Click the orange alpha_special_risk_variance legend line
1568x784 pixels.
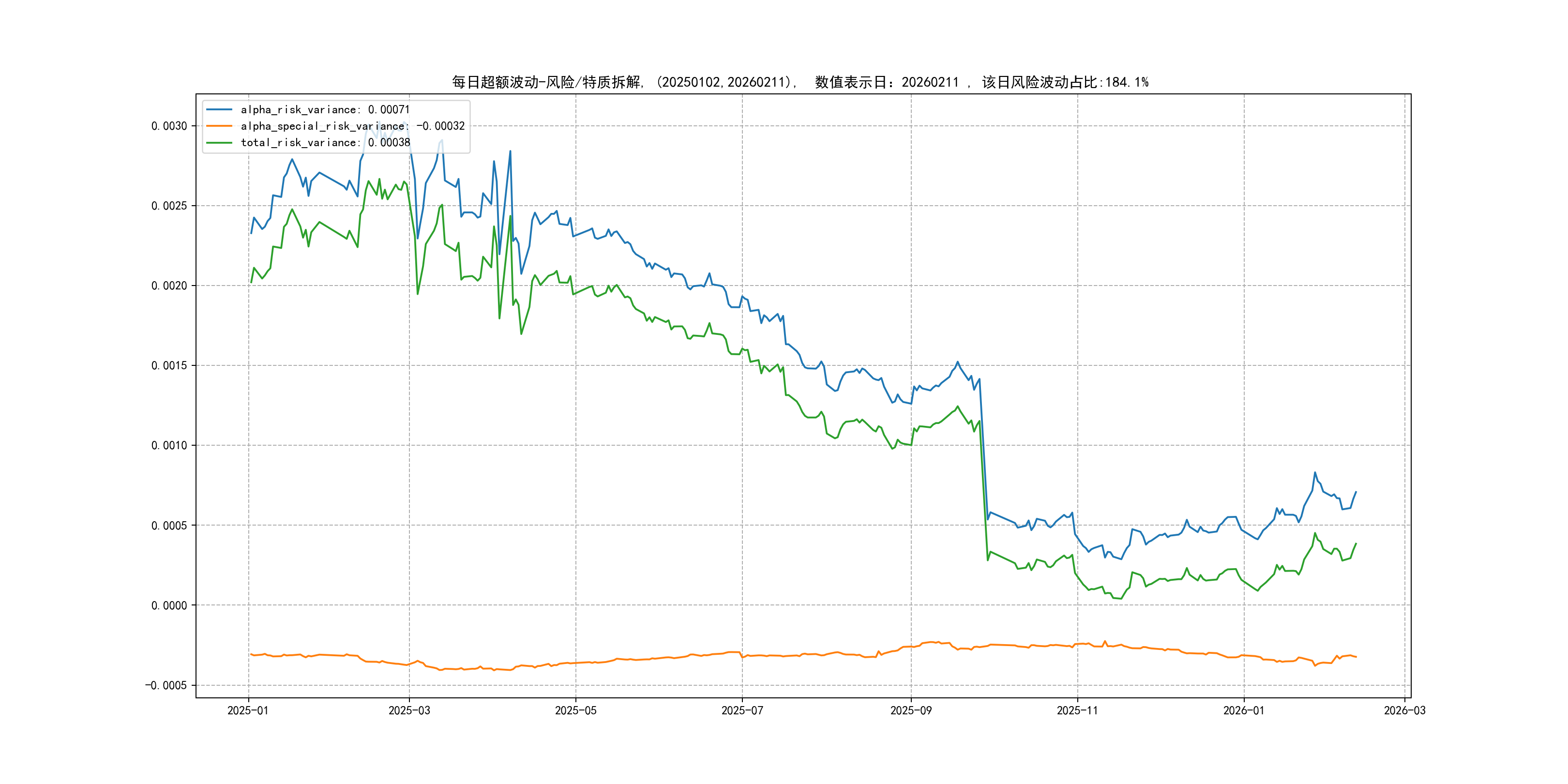(219, 126)
